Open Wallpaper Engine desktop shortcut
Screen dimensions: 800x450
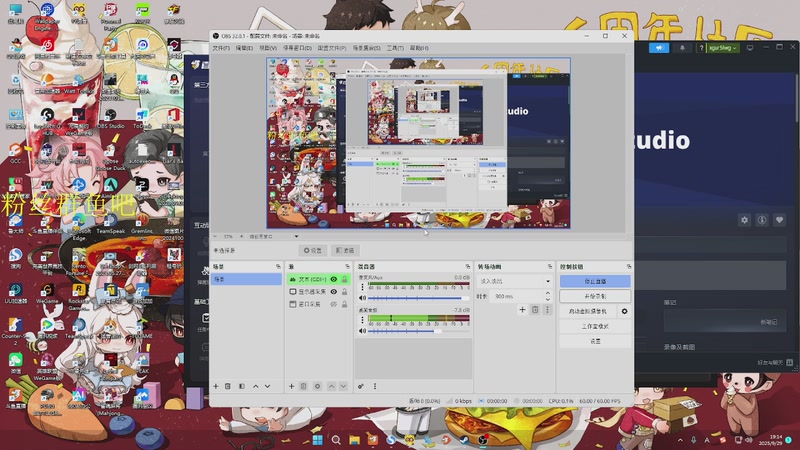(47, 16)
